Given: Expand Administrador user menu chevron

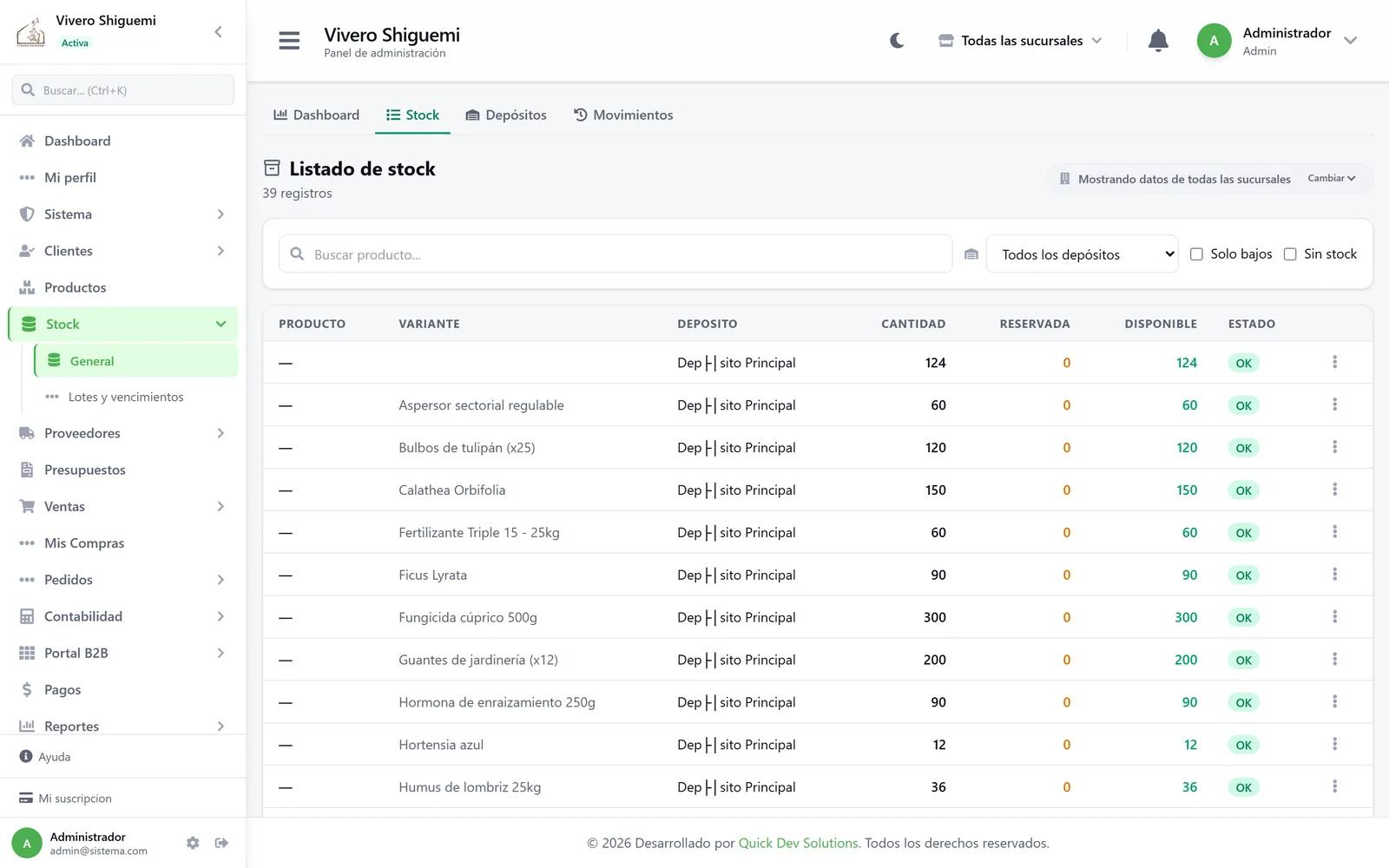Looking at the screenshot, I should click(1350, 41).
